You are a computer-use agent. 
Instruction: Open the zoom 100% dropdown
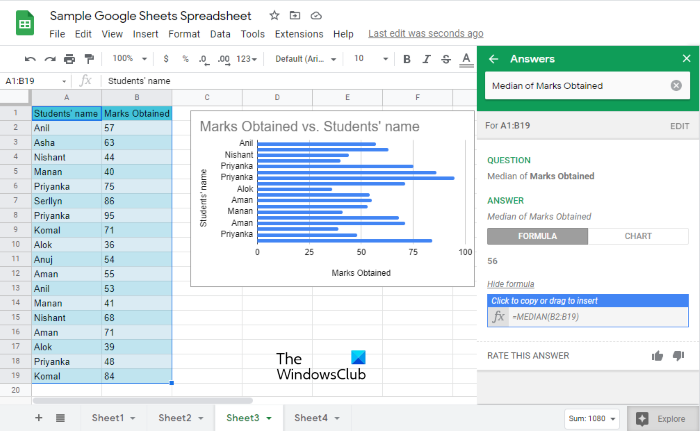[x=129, y=59]
